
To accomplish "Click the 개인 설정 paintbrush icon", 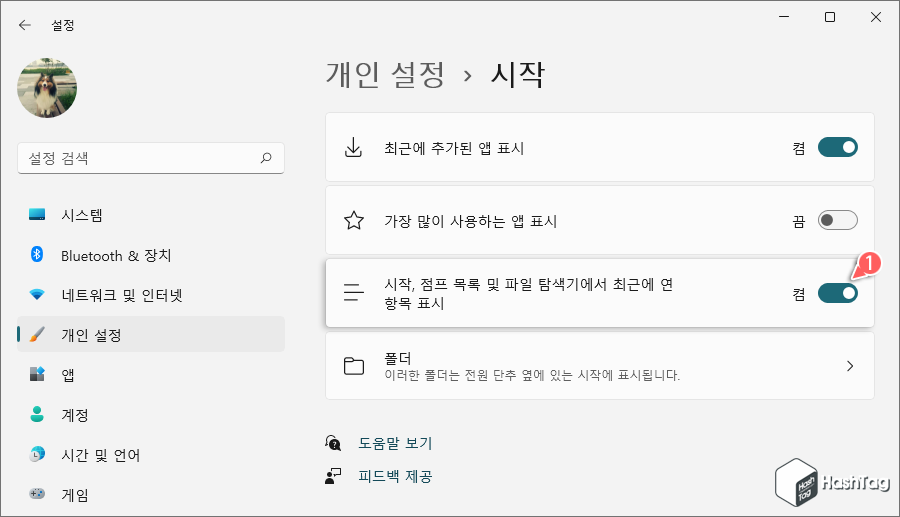I will [x=37, y=335].
